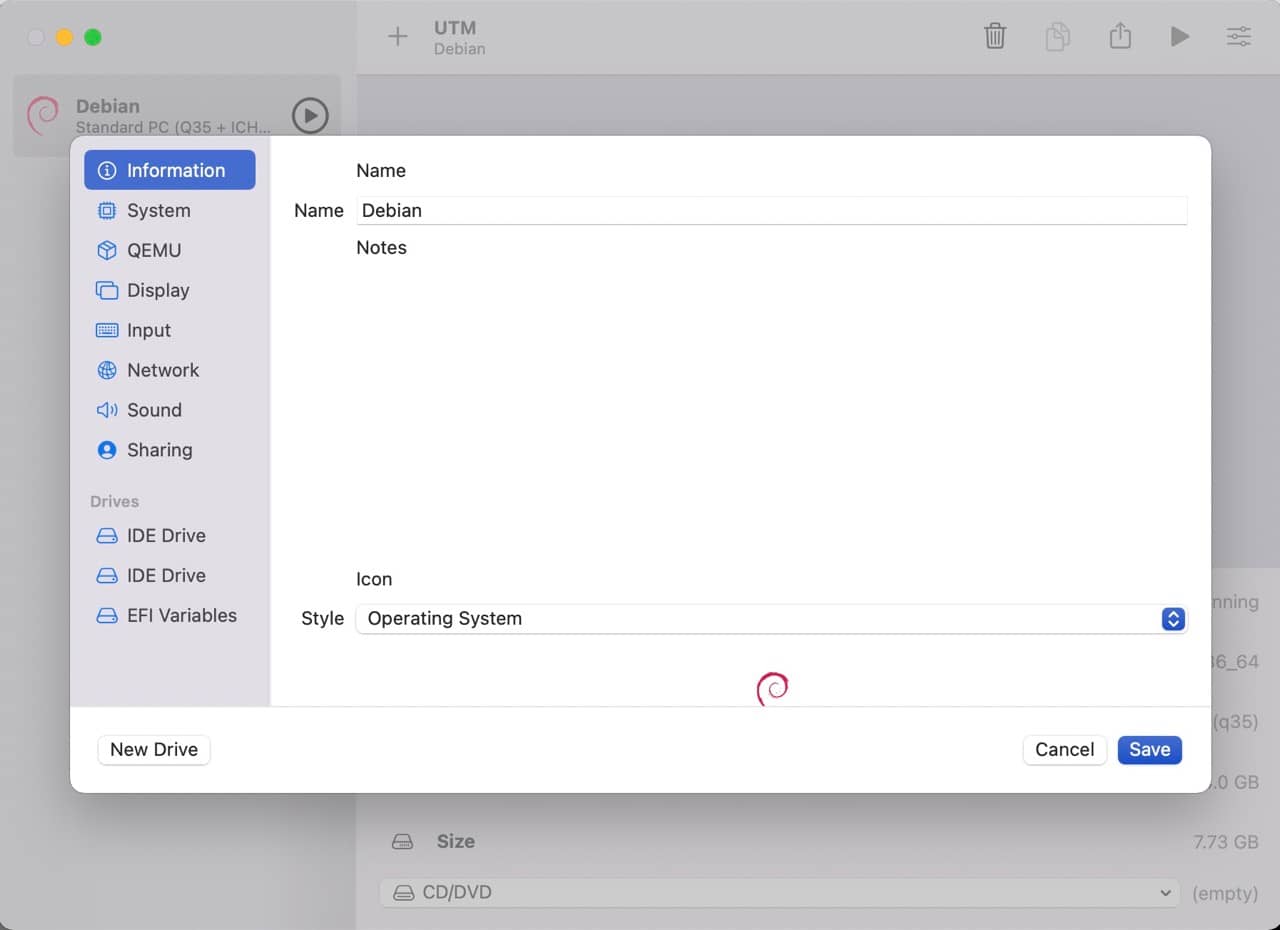The image size is (1280, 930).
Task: Select the second IDE Drive entry
Action: [x=170, y=575]
